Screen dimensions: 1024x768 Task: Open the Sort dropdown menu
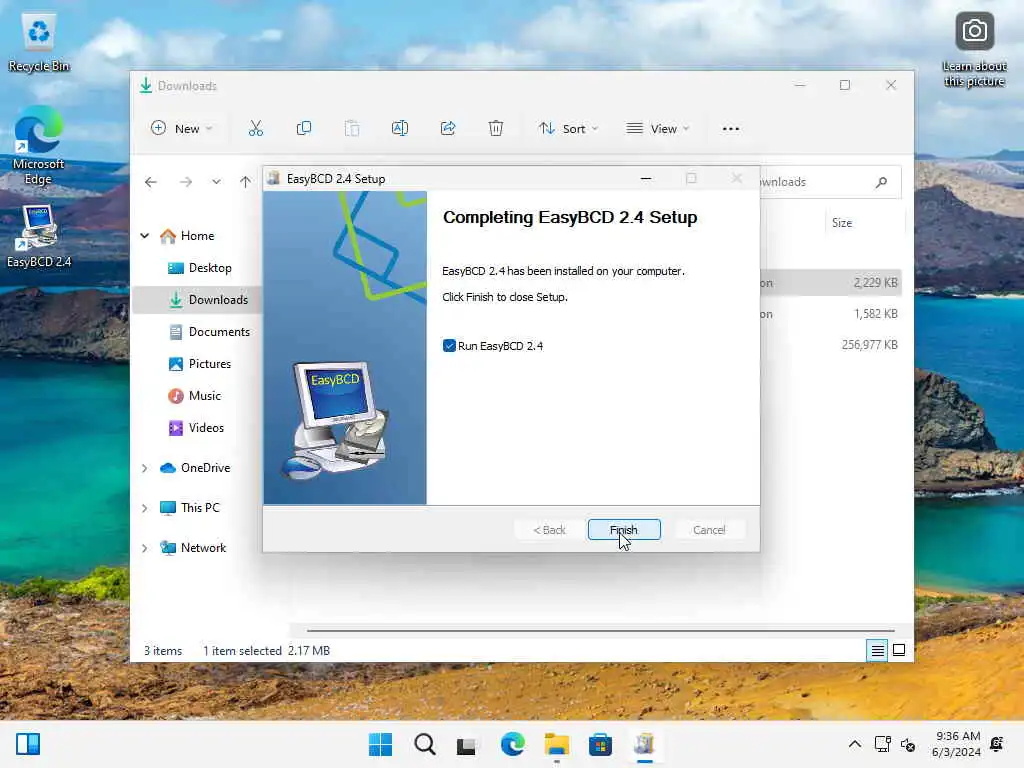(x=568, y=129)
